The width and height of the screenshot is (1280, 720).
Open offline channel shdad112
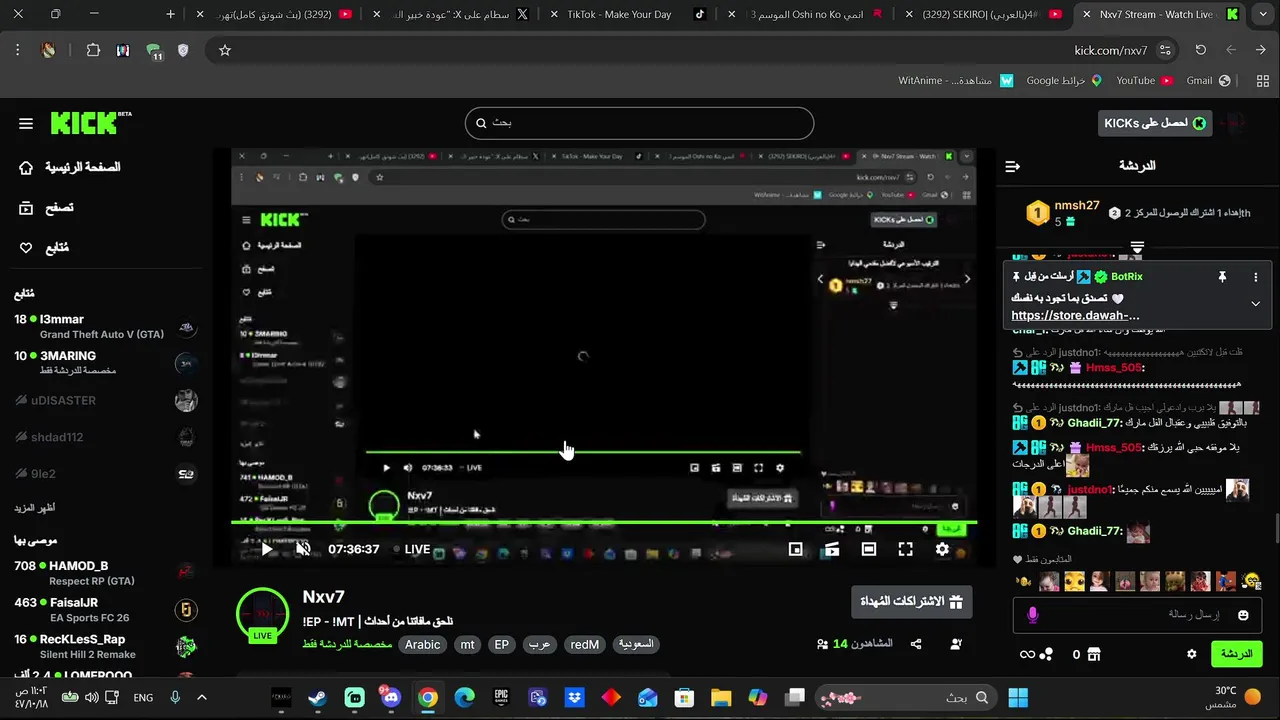tap(105, 437)
